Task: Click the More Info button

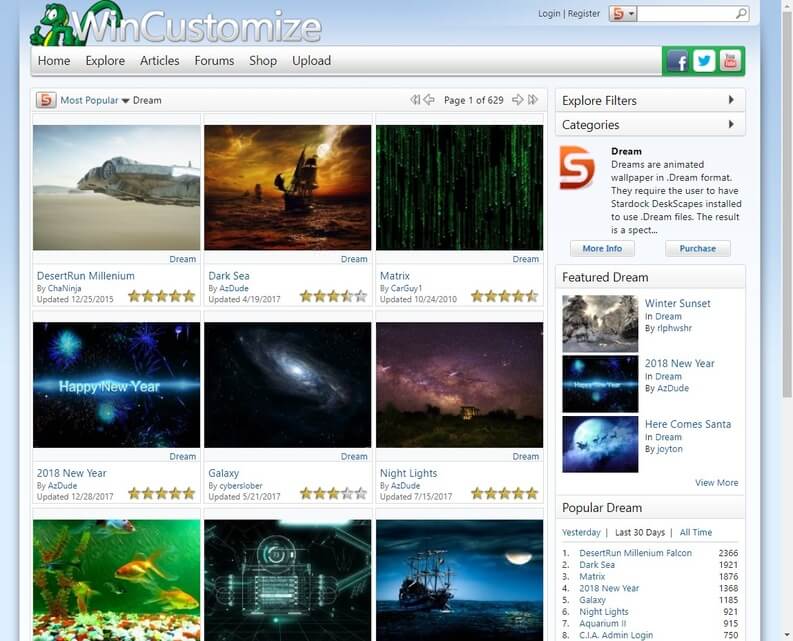Action: click(x=602, y=248)
